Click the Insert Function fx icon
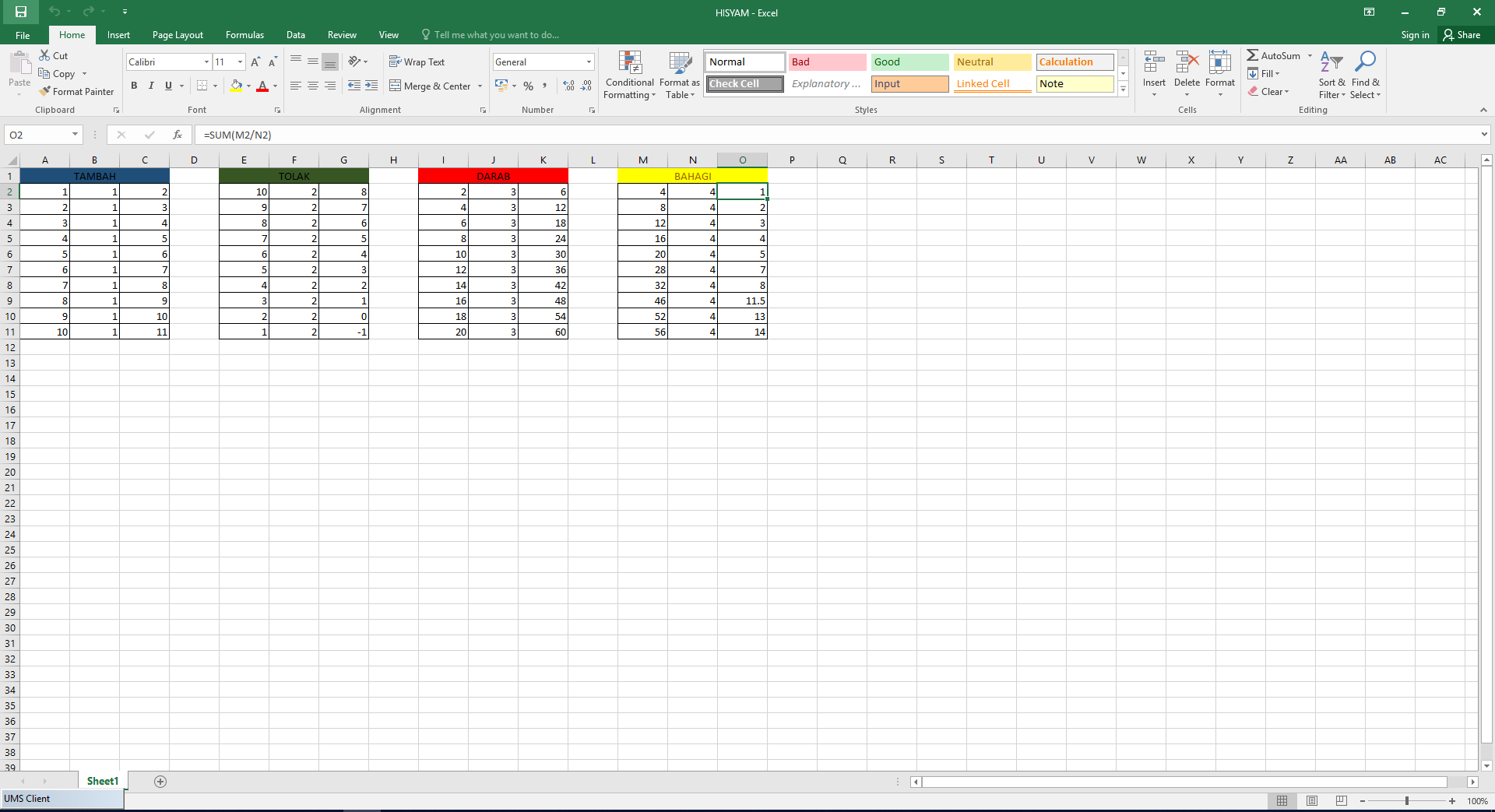The image size is (1495, 812). (178, 135)
